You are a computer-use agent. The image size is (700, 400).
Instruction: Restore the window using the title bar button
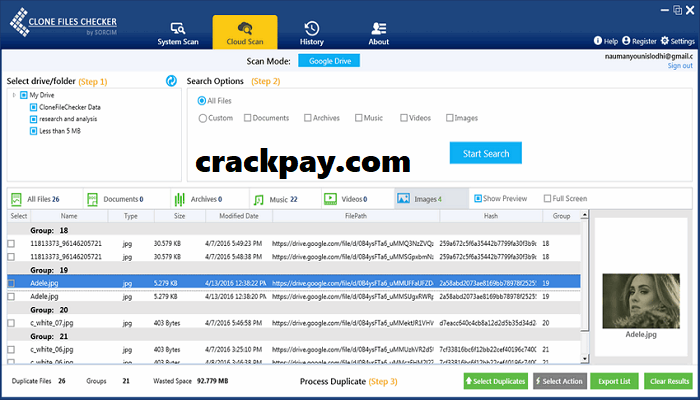coord(678,10)
